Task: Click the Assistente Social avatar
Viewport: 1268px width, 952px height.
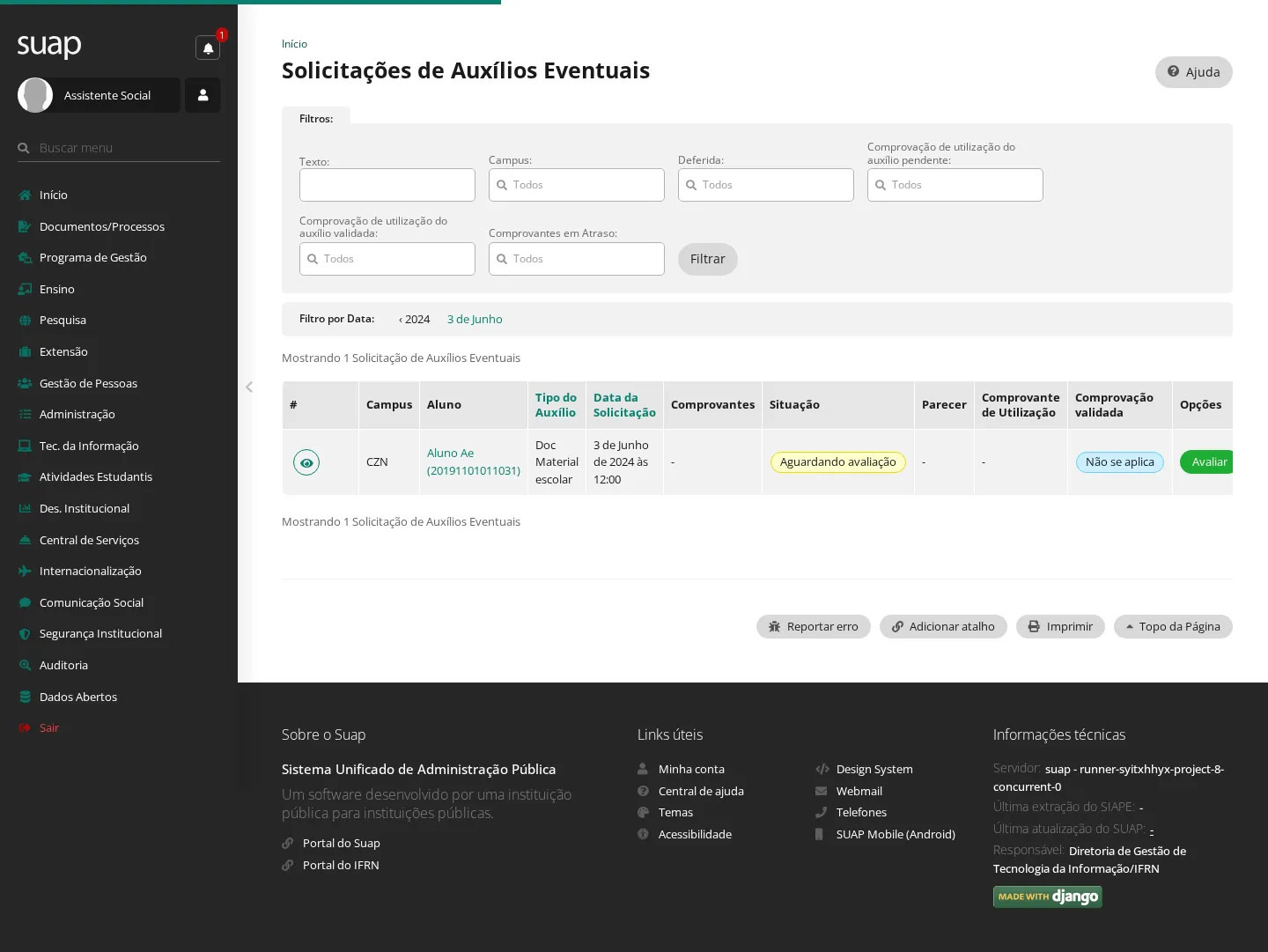Action: coord(35,95)
